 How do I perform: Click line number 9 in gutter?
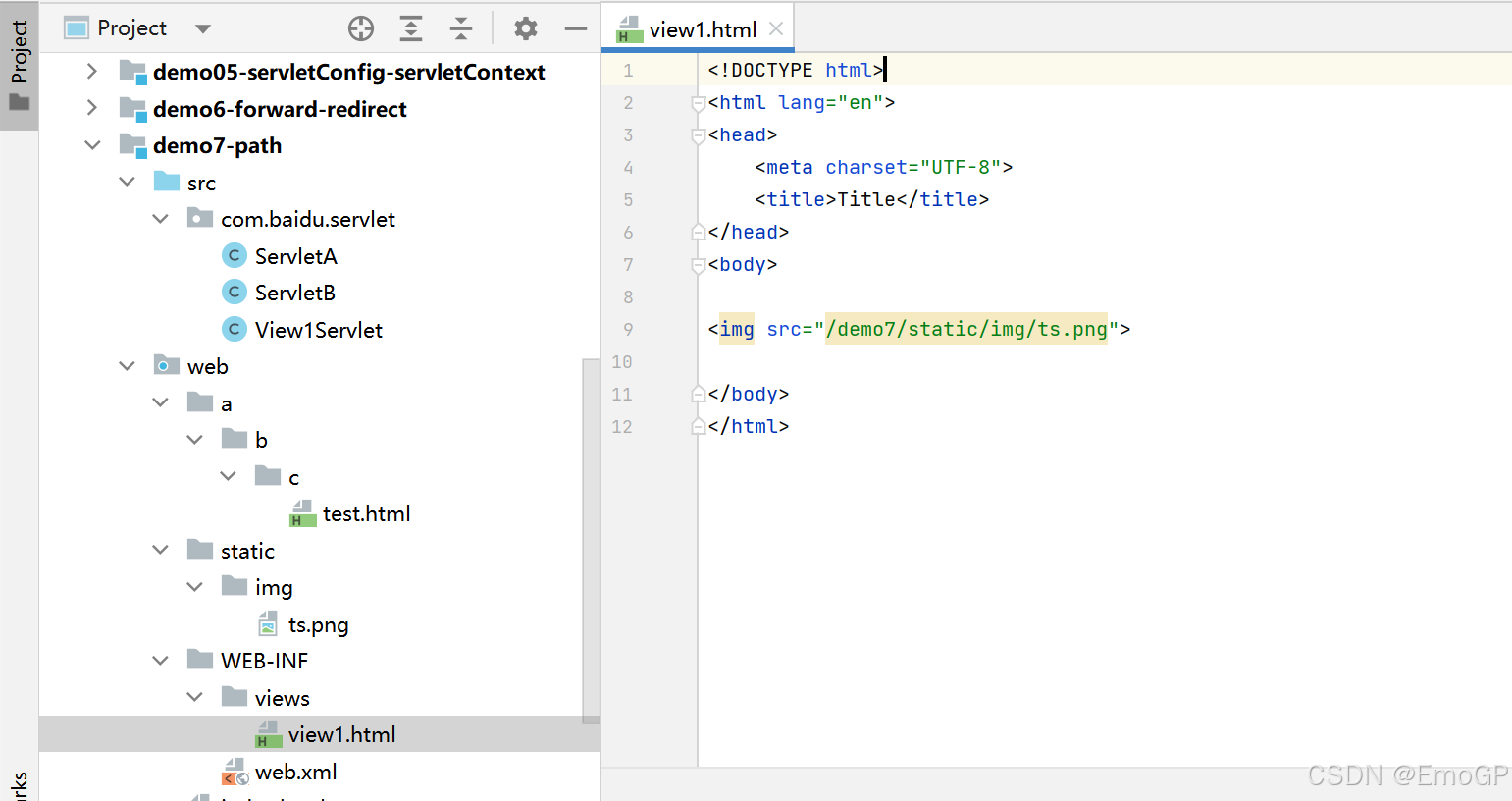628,329
